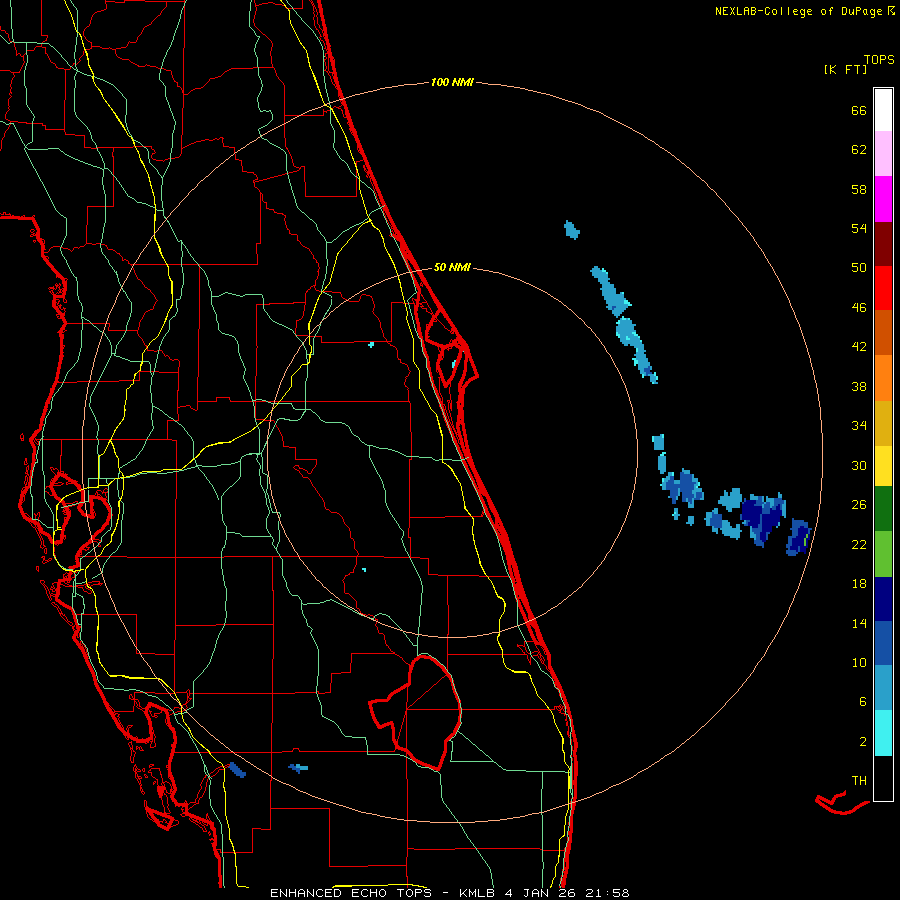900x900 pixels.
Task: Click the "TOPS" legend heading
Action: pyautogui.click(x=879, y=60)
